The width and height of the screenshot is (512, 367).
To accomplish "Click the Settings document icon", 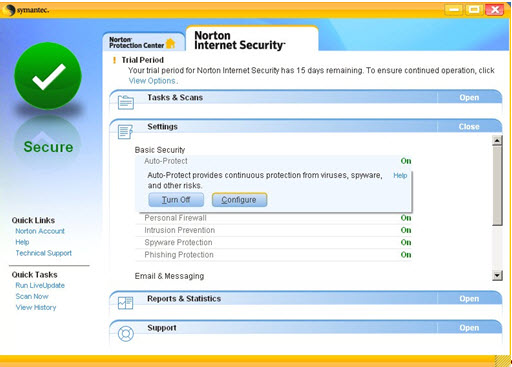I will click(x=125, y=131).
